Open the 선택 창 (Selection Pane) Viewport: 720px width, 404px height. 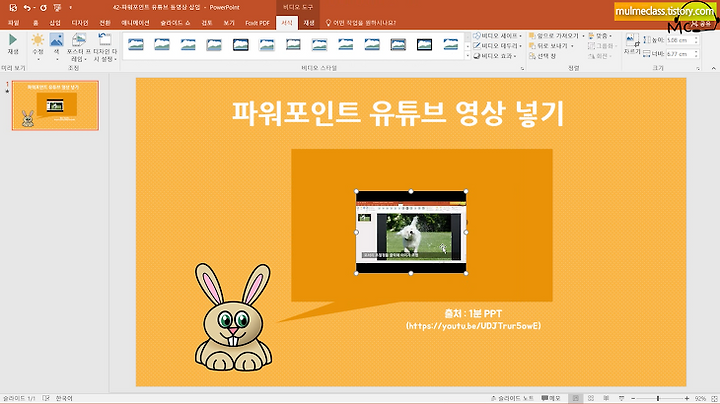click(542, 56)
